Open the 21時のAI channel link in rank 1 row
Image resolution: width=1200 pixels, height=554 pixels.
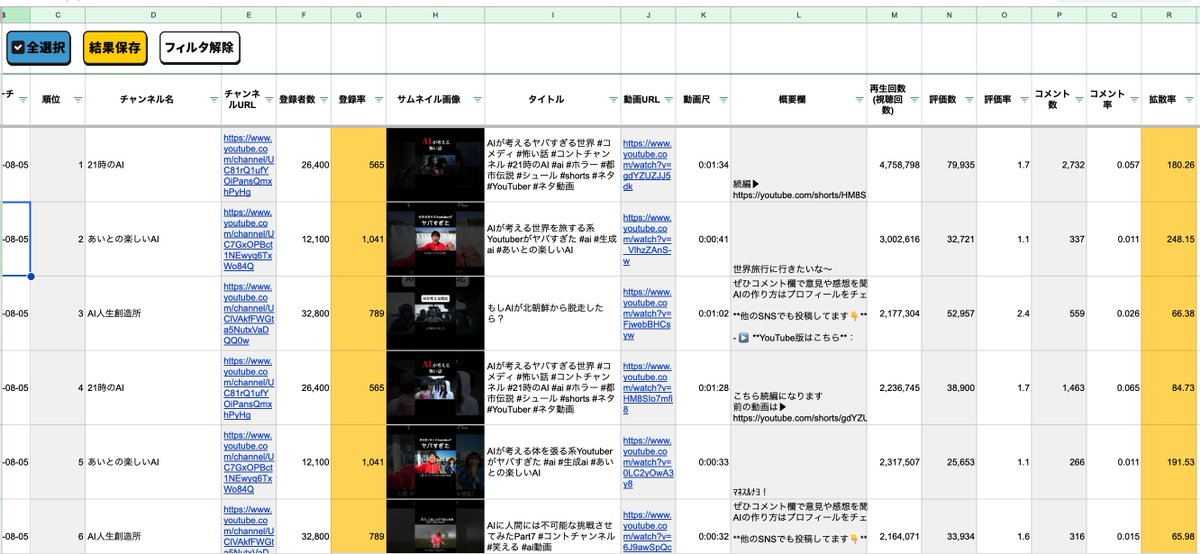tap(247, 164)
